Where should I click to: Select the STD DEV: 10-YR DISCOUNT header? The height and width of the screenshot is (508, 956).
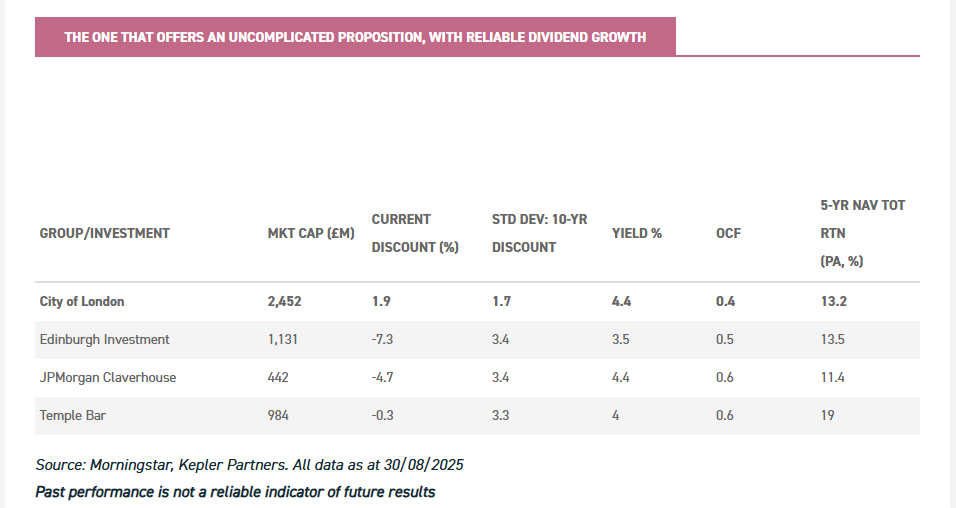coord(539,233)
